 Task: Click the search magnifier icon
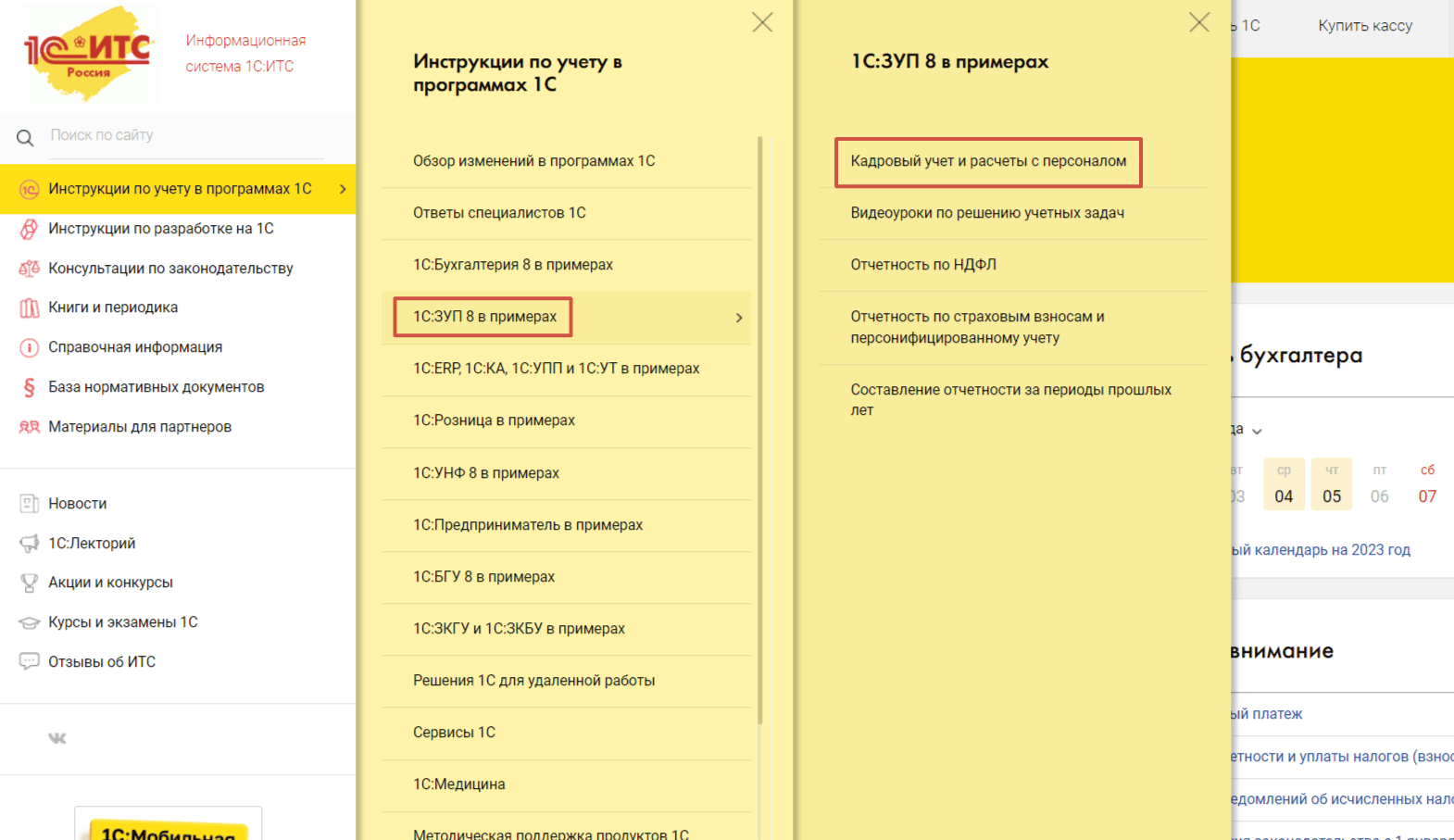(x=25, y=138)
